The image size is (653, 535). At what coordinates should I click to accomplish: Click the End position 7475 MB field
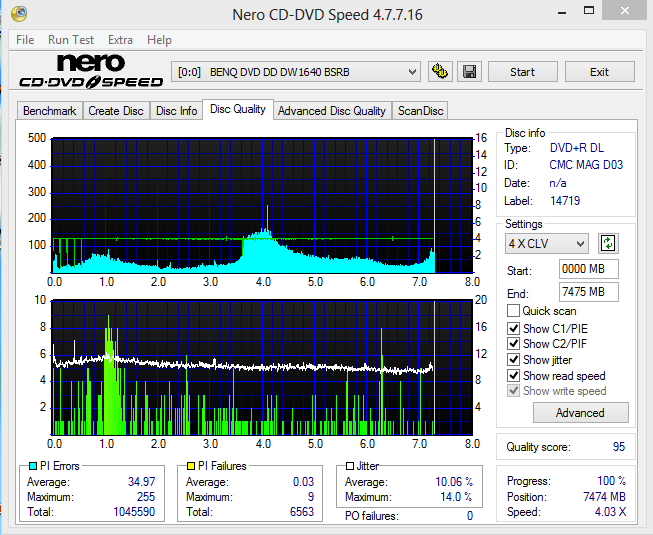[x=588, y=292]
